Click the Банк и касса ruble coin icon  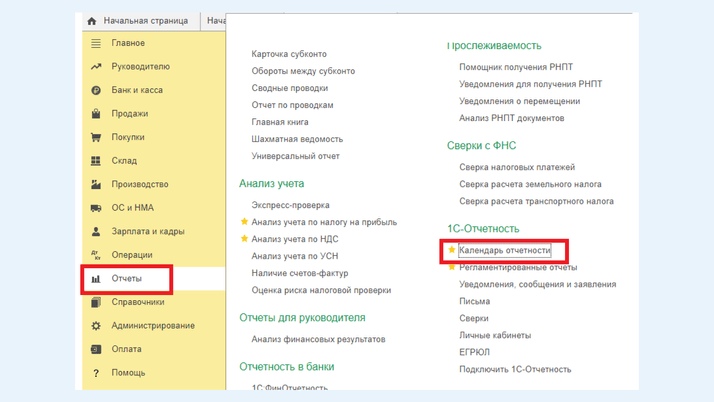[x=96, y=90]
